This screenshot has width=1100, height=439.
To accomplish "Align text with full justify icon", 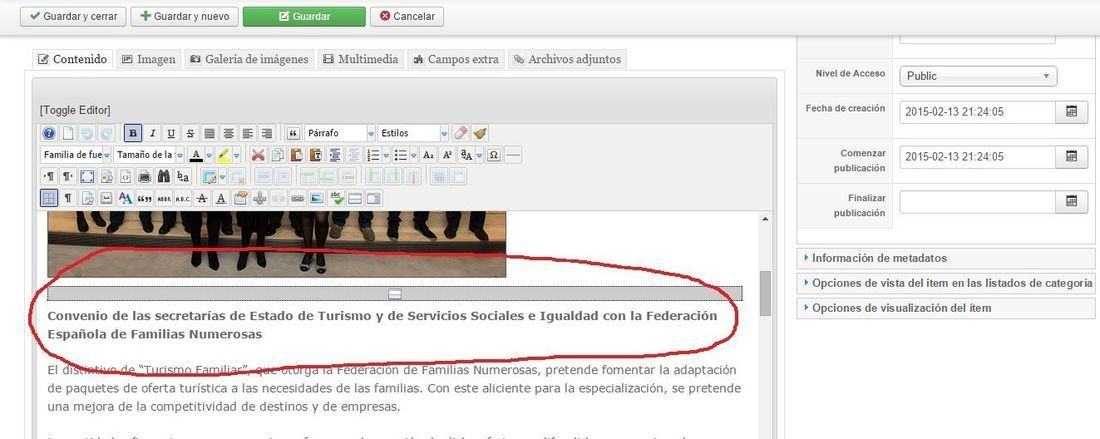I will (210, 133).
